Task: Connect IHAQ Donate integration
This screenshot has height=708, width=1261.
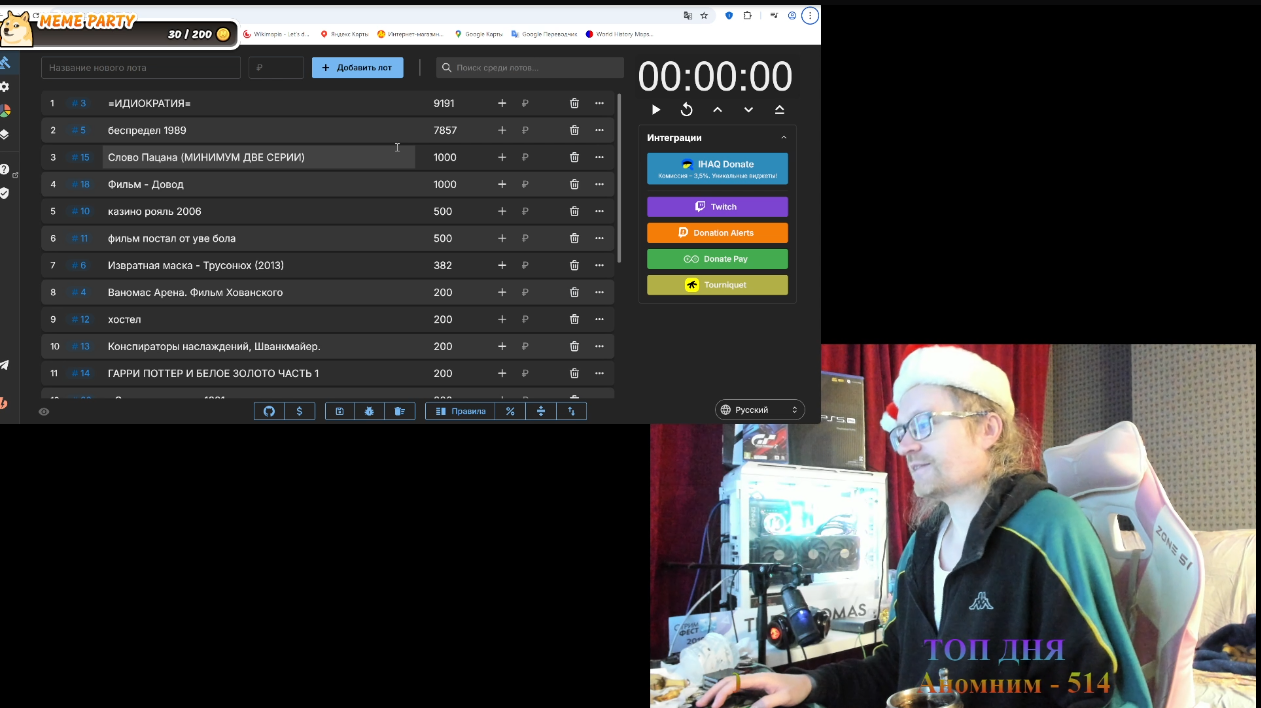Action: click(x=717, y=168)
